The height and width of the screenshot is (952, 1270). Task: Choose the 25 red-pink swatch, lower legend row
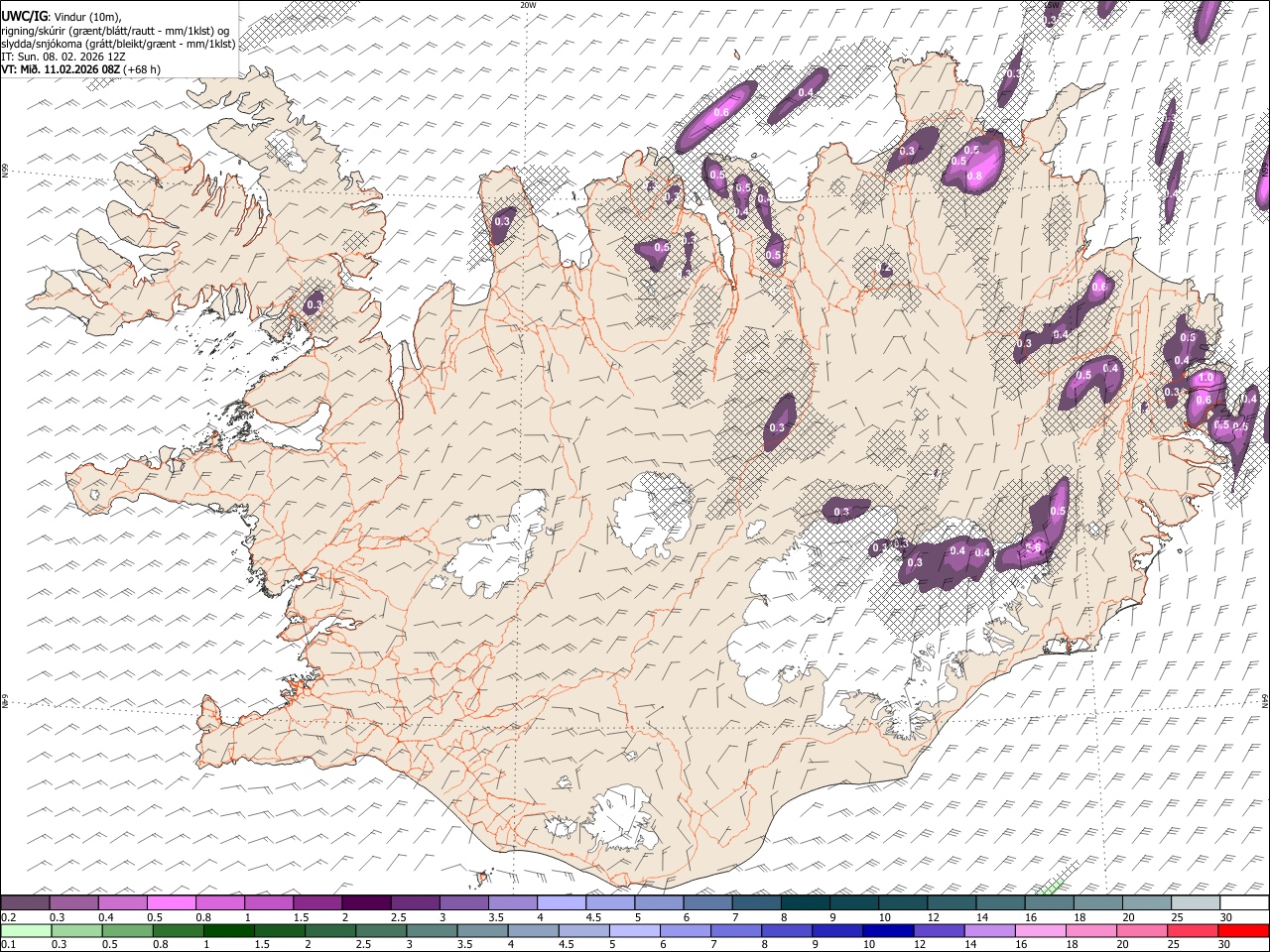[x=1192, y=930]
